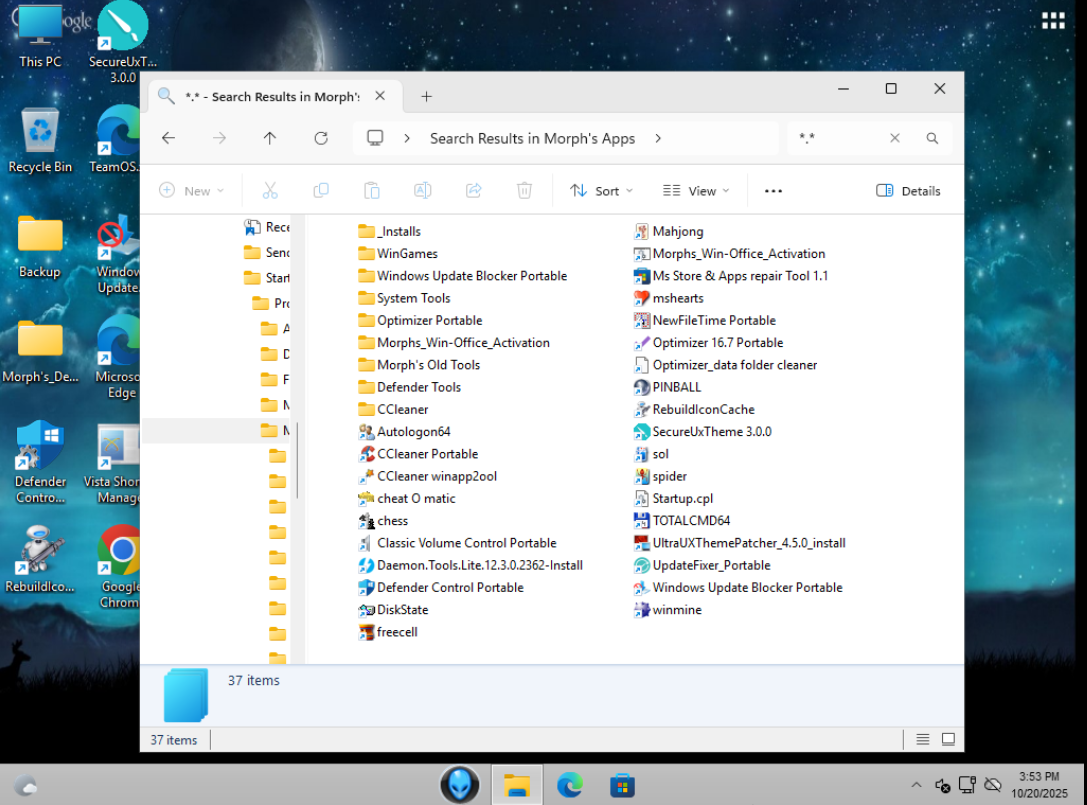Clear the search box text
The height and width of the screenshot is (805, 1087).
[895, 139]
